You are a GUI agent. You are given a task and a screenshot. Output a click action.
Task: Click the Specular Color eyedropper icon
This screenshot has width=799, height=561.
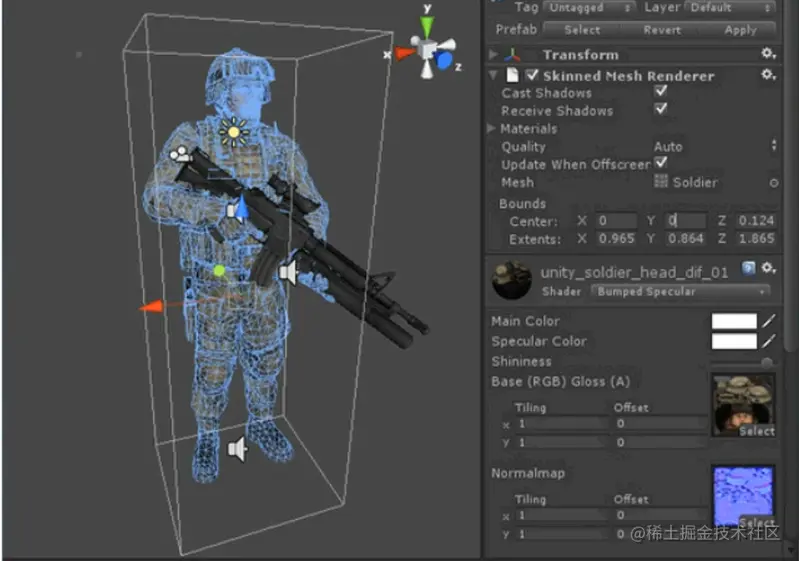point(769,341)
